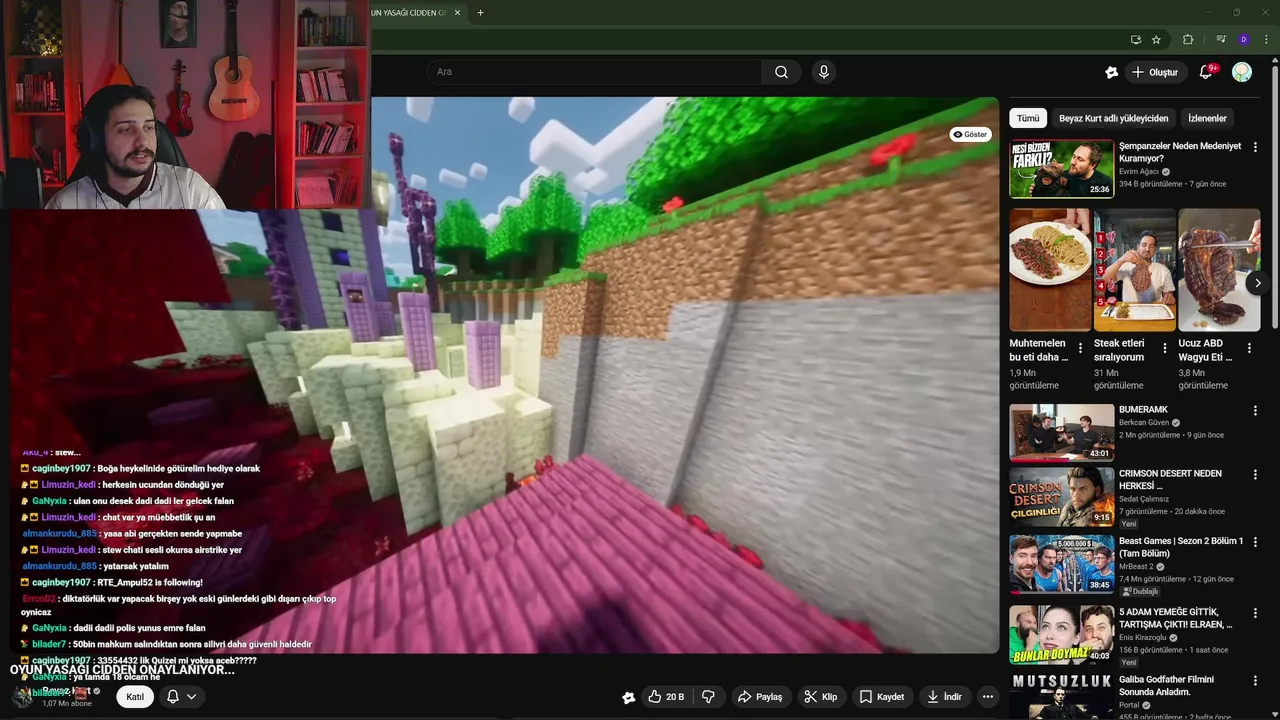Expand the subscription bell notification dropdown
Screen dimensions: 1280x720
(x=181, y=697)
